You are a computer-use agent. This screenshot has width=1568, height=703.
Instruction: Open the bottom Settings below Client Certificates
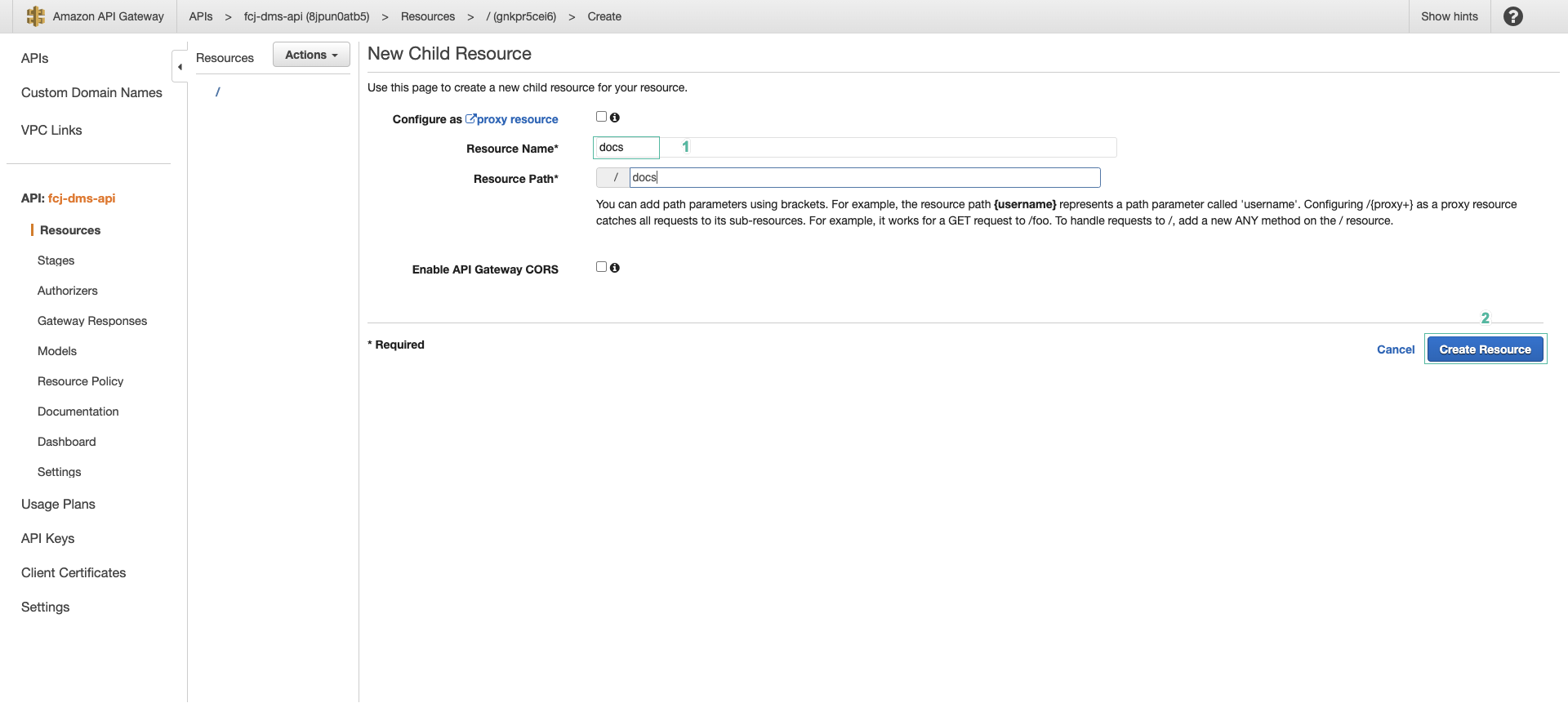pos(46,607)
